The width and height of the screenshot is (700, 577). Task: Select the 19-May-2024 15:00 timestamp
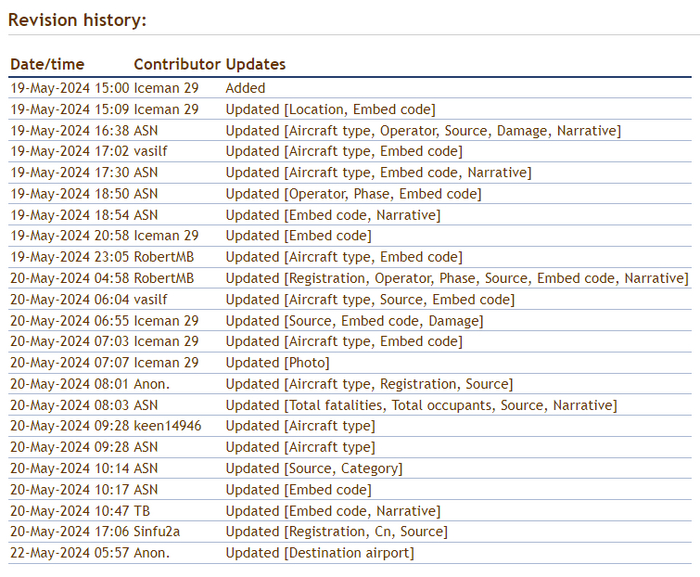[69, 88]
